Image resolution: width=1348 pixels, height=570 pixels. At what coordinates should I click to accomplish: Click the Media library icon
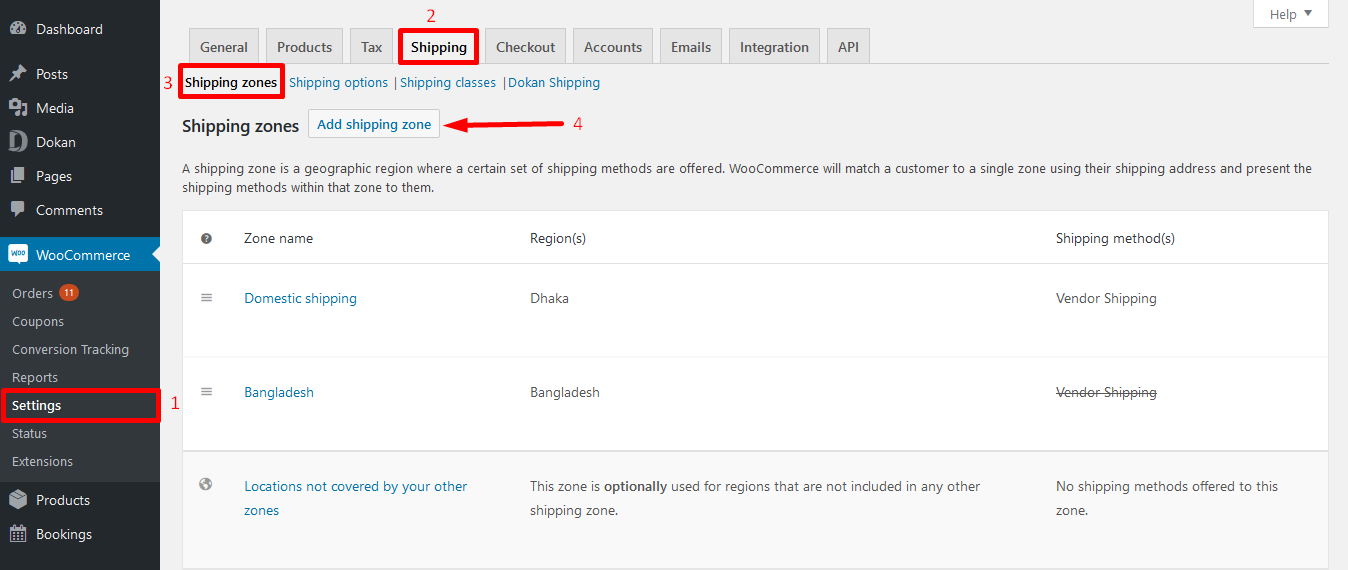pos(18,108)
